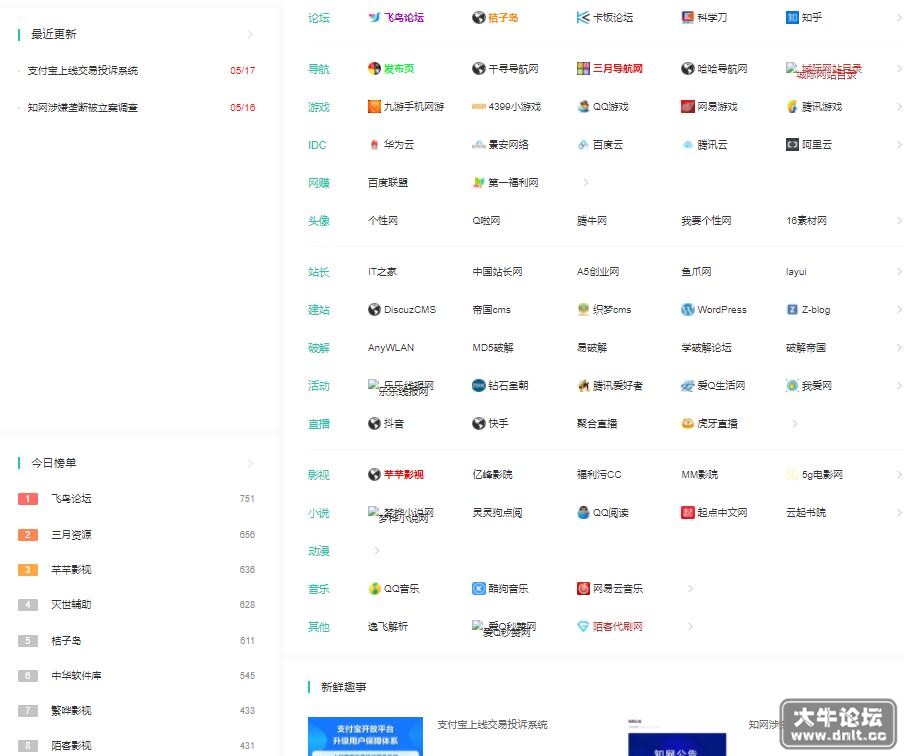Visit the IT之家 link

pos(382,272)
